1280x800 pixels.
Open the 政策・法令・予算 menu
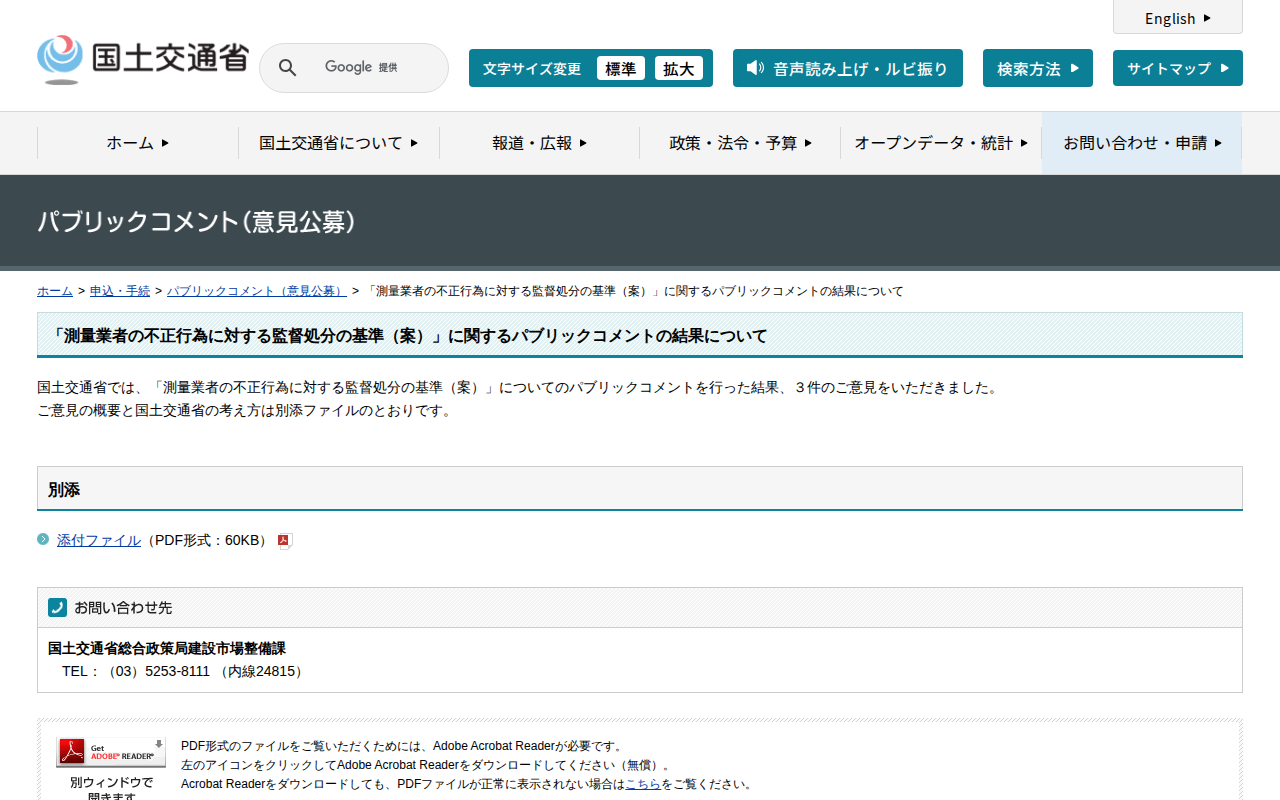click(x=741, y=143)
